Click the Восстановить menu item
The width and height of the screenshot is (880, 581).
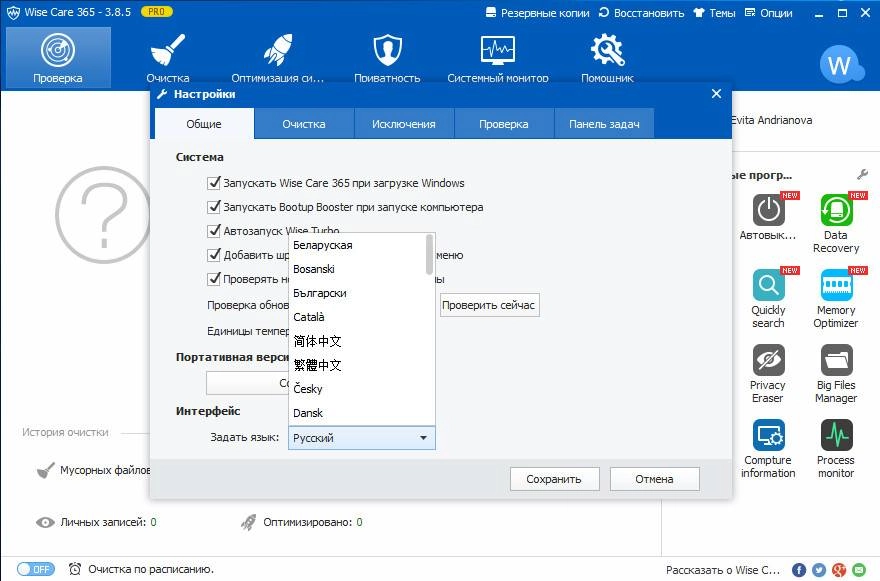coord(641,13)
